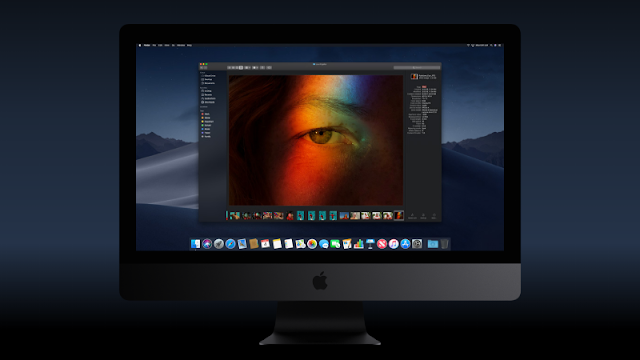Screen dimensions: 640x360
Task: Open System Preferences gear in dock
Action: point(417,244)
